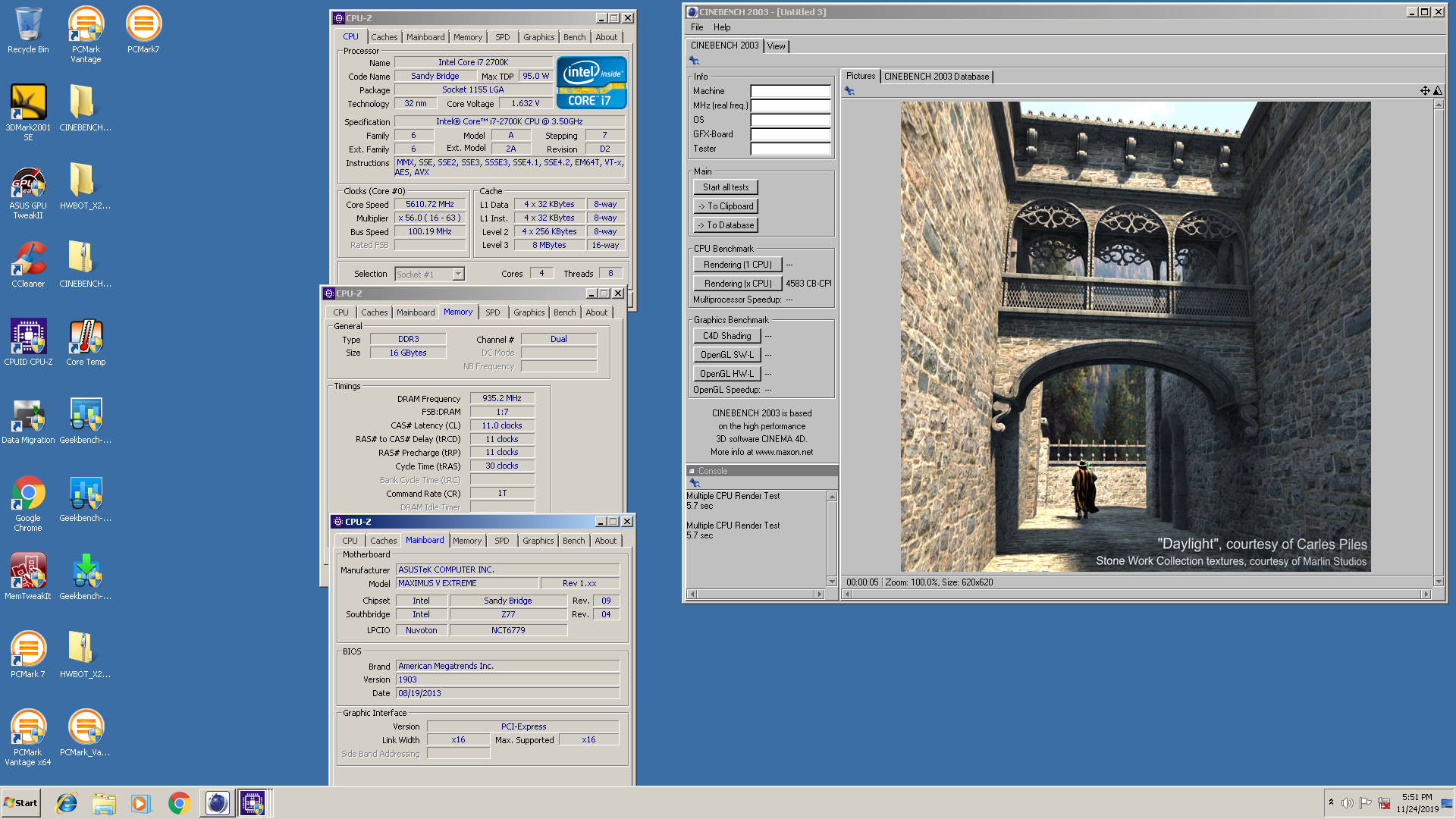Open the HWBOT_X2... folder in the second desktop row
Viewport: 1456px width, 819px height.
pyautogui.click(x=86, y=187)
